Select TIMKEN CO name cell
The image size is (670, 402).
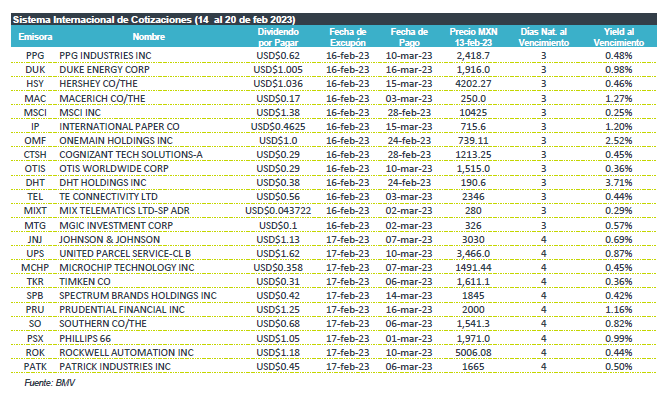tap(85, 282)
